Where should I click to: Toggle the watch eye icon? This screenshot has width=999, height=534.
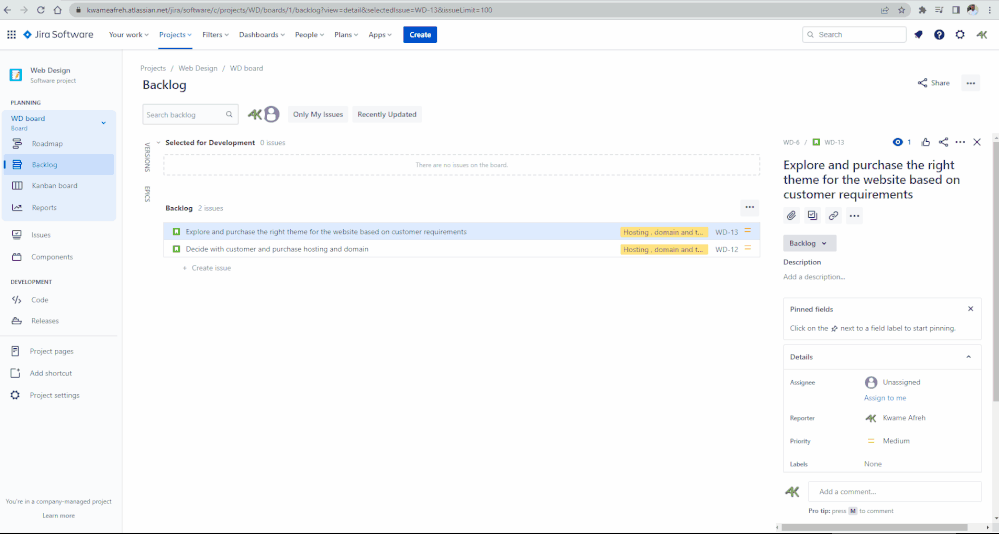click(x=898, y=142)
